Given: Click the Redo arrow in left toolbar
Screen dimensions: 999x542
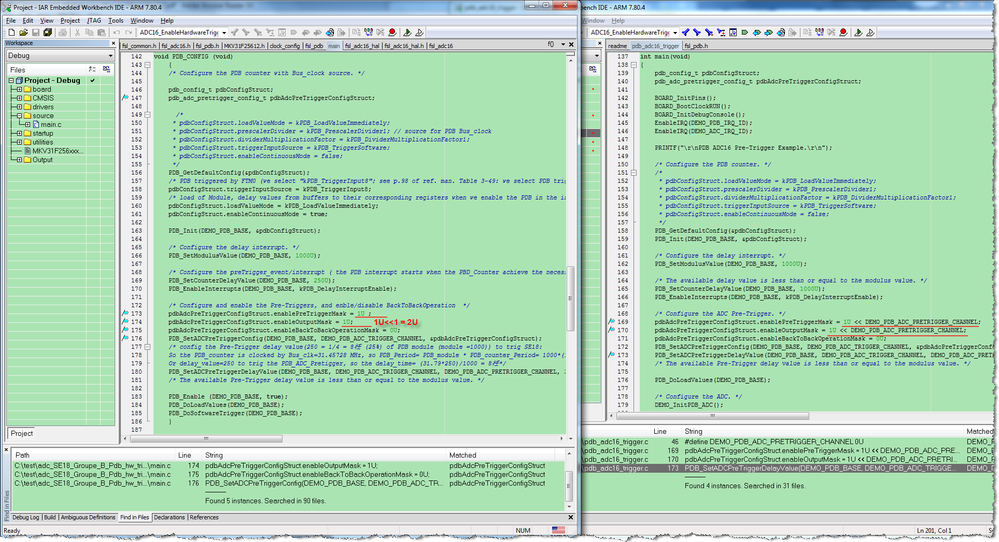Looking at the screenshot, I should 129,32.
